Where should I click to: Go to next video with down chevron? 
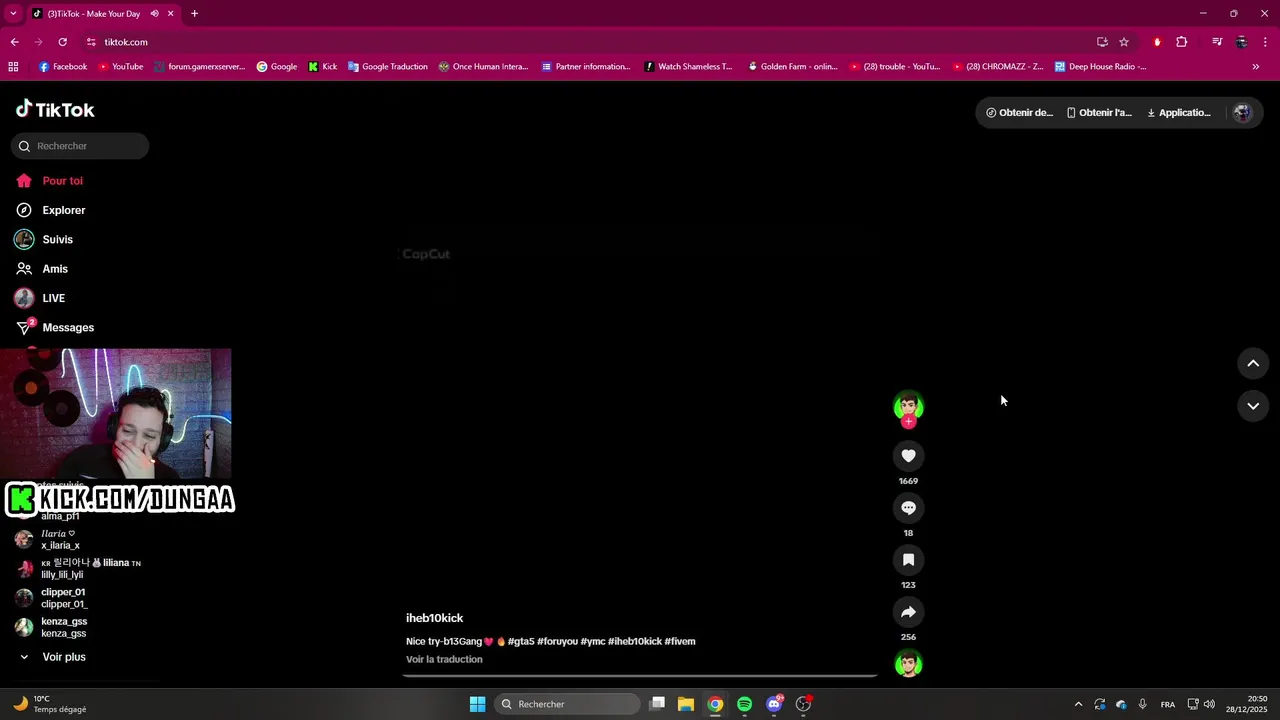click(x=1253, y=406)
